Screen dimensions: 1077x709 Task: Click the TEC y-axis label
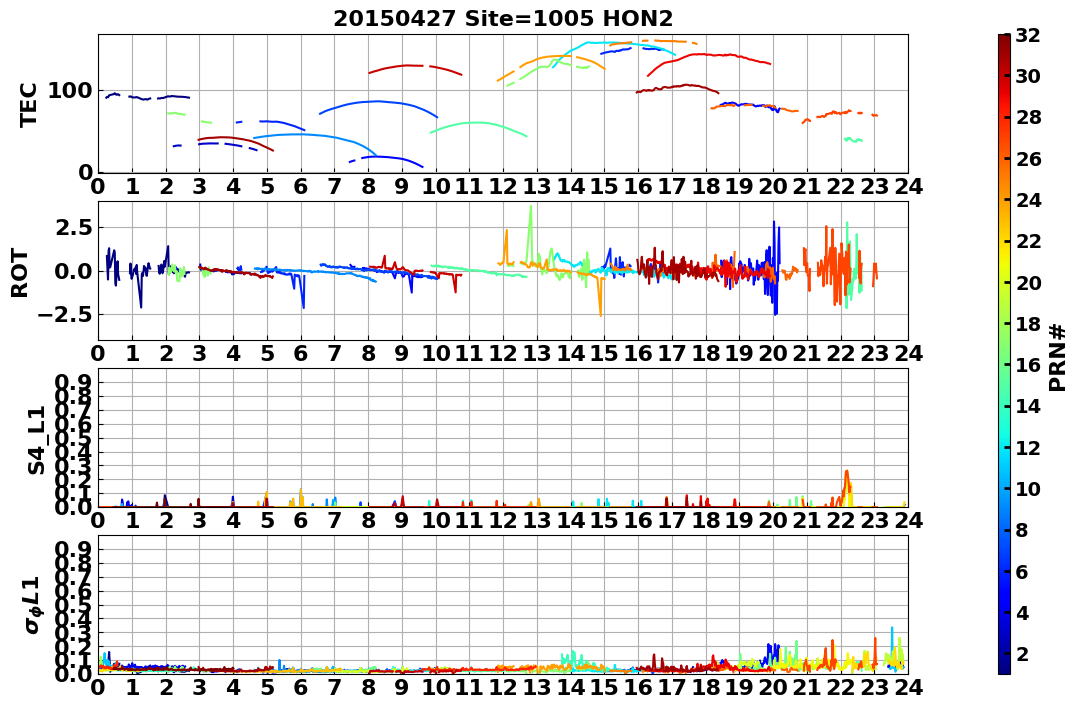(27, 105)
